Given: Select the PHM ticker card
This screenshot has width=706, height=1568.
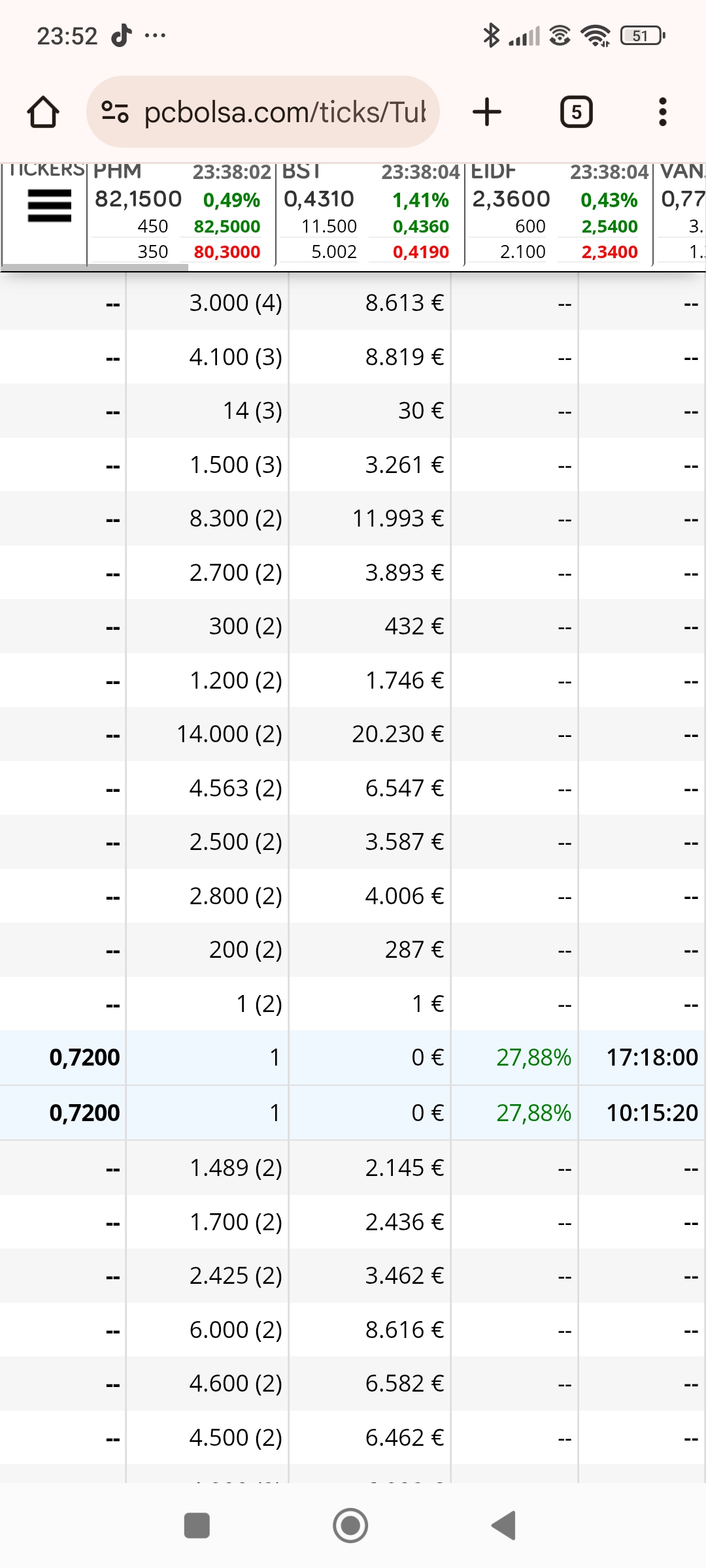Looking at the screenshot, I should tap(181, 212).
